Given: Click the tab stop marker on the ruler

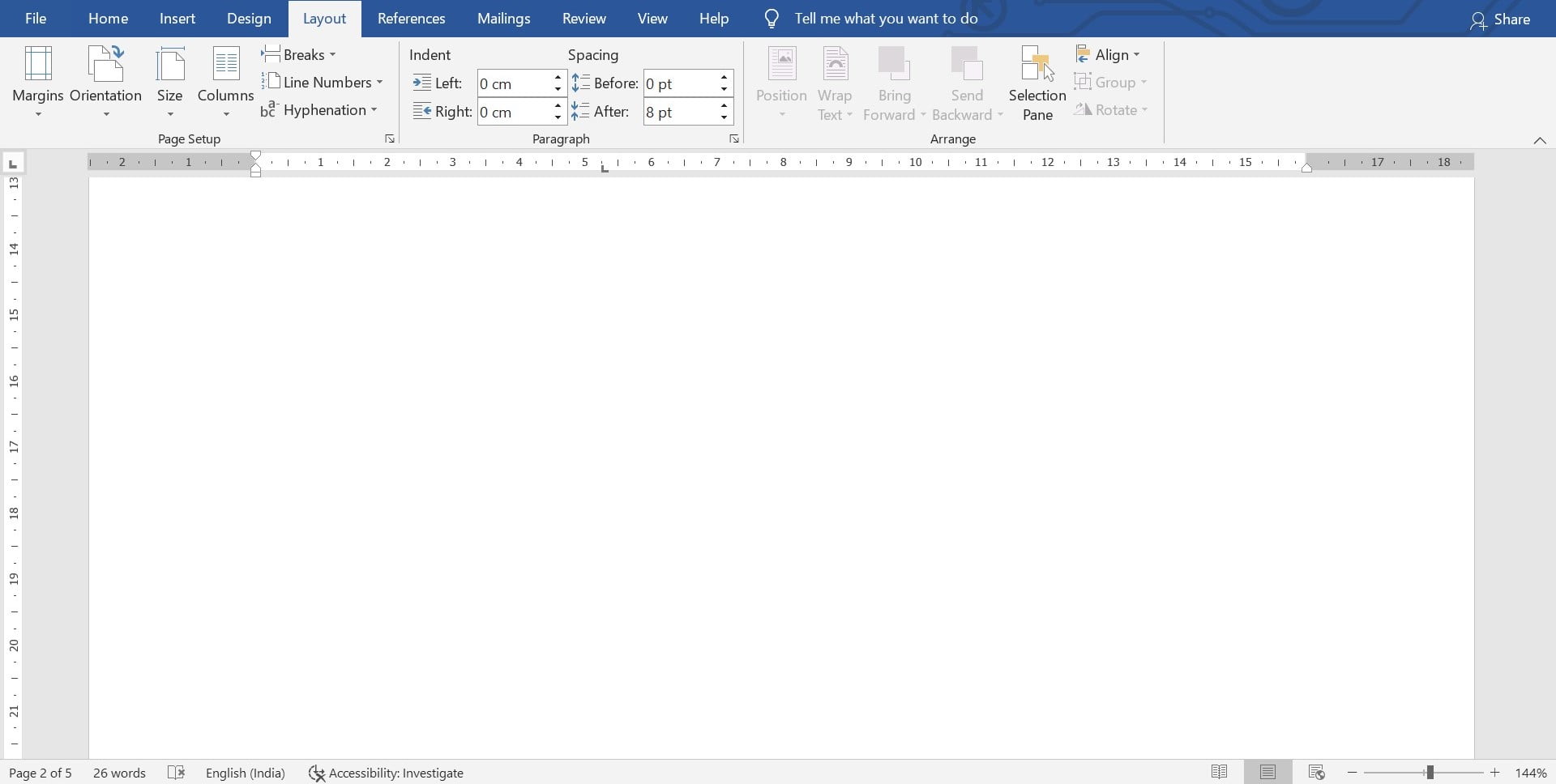Looking at the screenshot, I should 604,168.
